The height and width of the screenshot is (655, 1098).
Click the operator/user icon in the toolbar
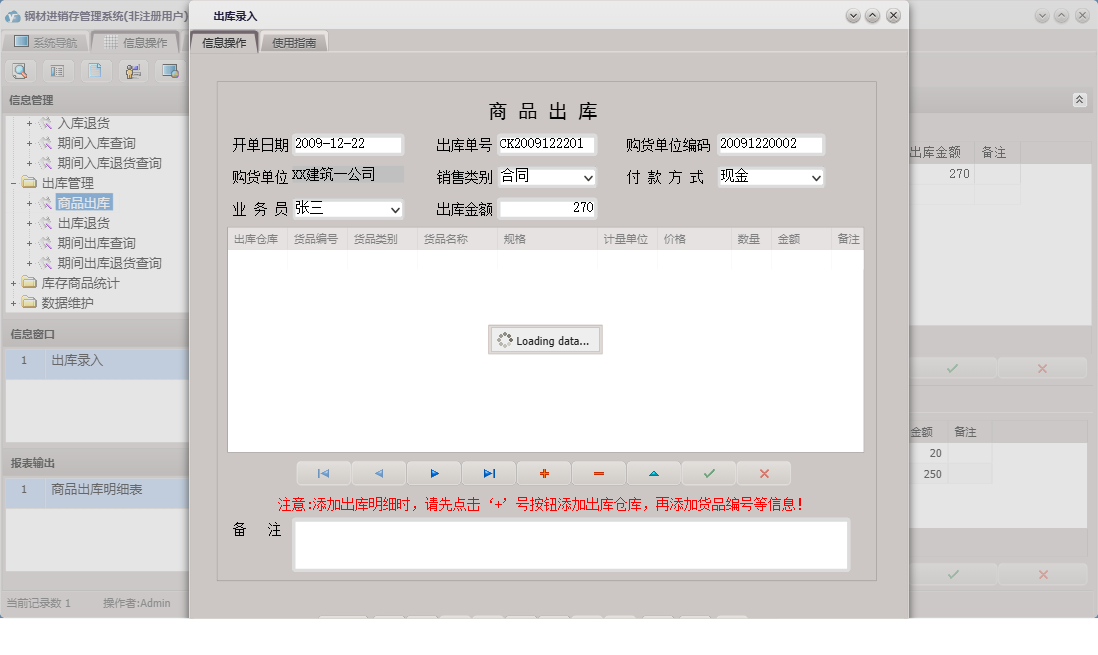[132, 71]
